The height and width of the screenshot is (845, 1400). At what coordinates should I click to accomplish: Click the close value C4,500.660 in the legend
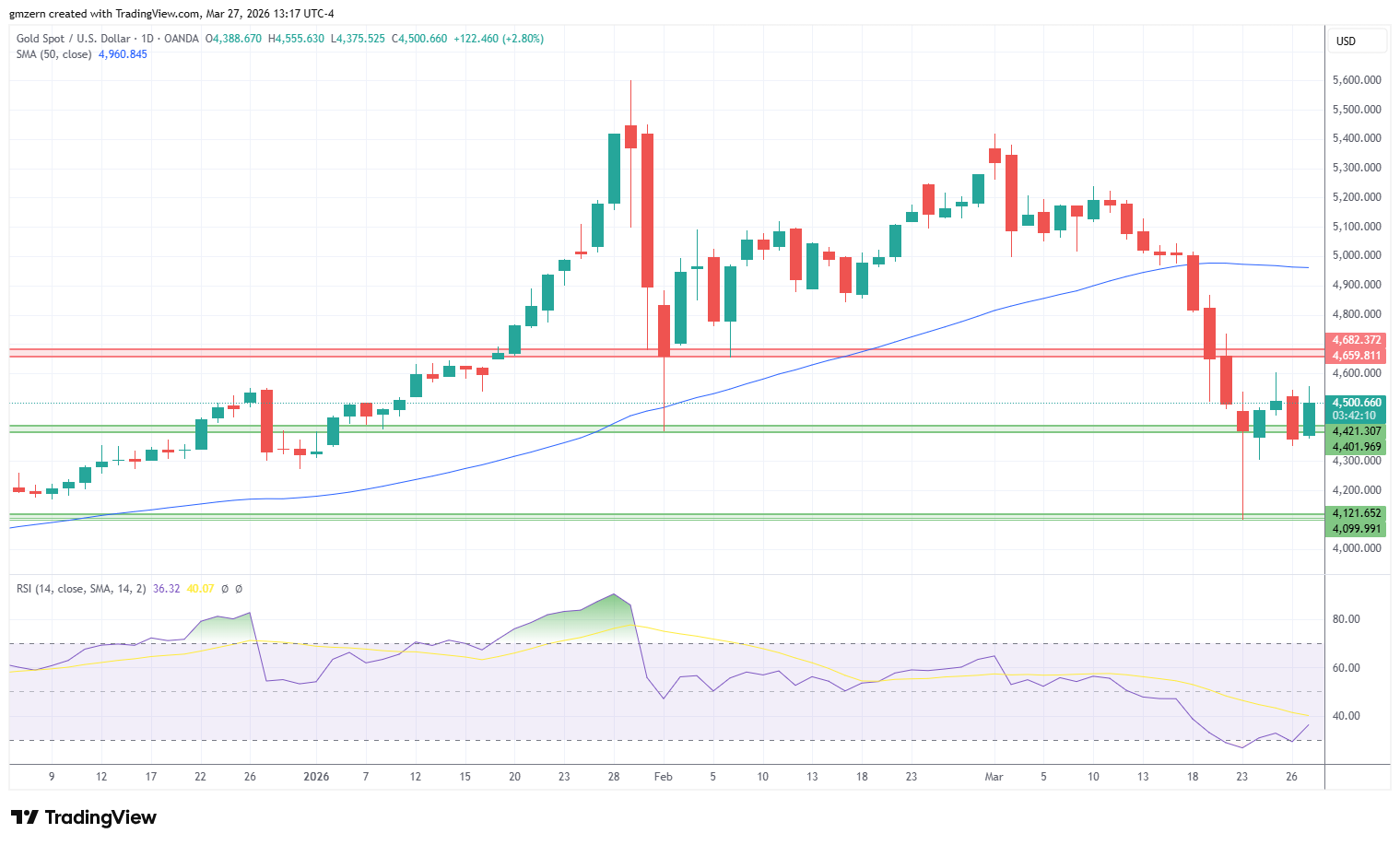(x=419, y=39)
